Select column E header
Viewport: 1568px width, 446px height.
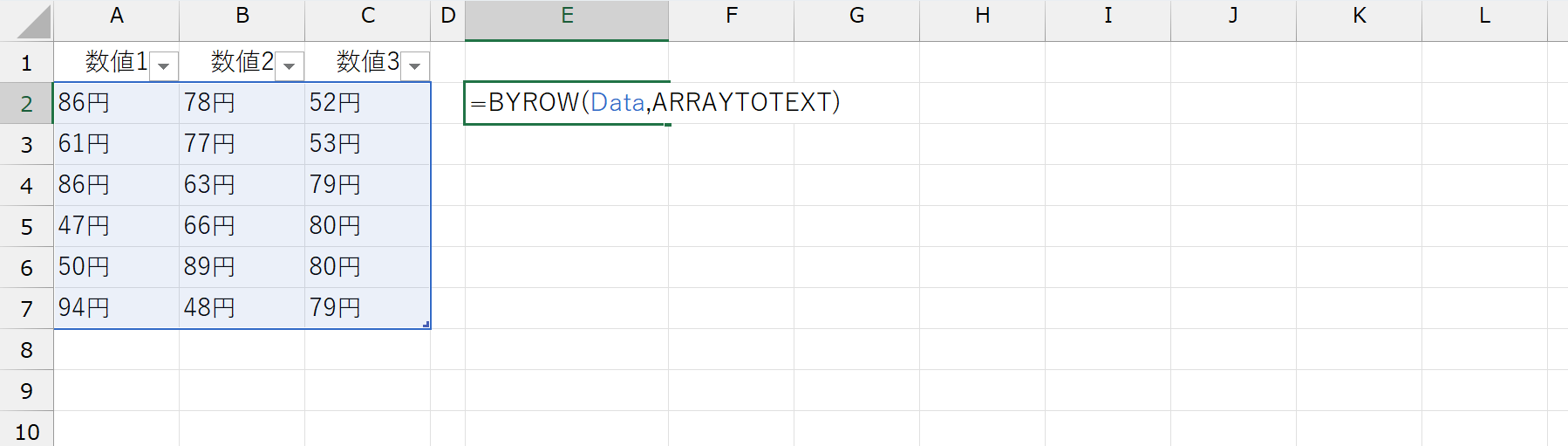567,16
